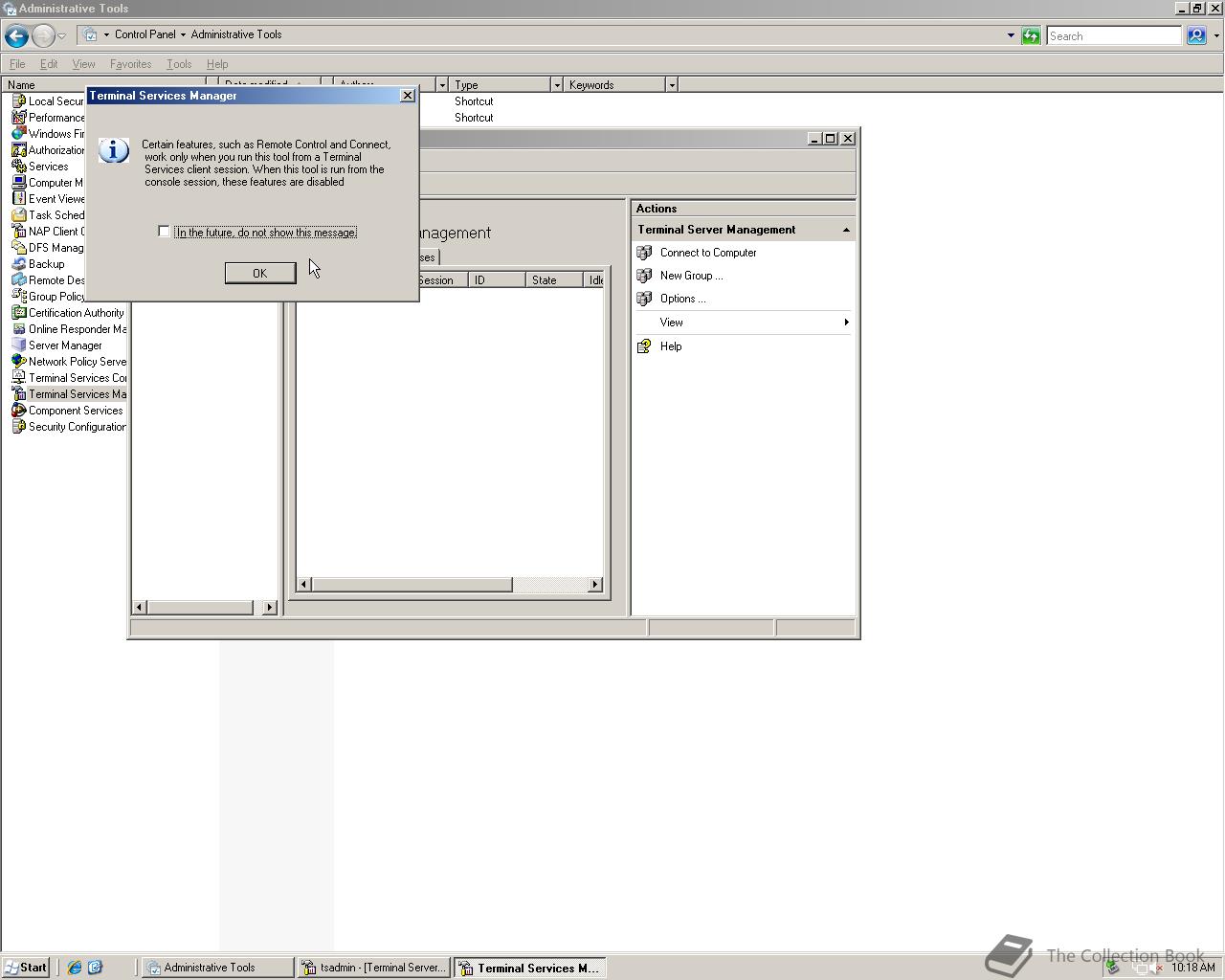The image size is (1225, 980).
Task: Click scroll right arrow in session list
Action: coord(595,585)
